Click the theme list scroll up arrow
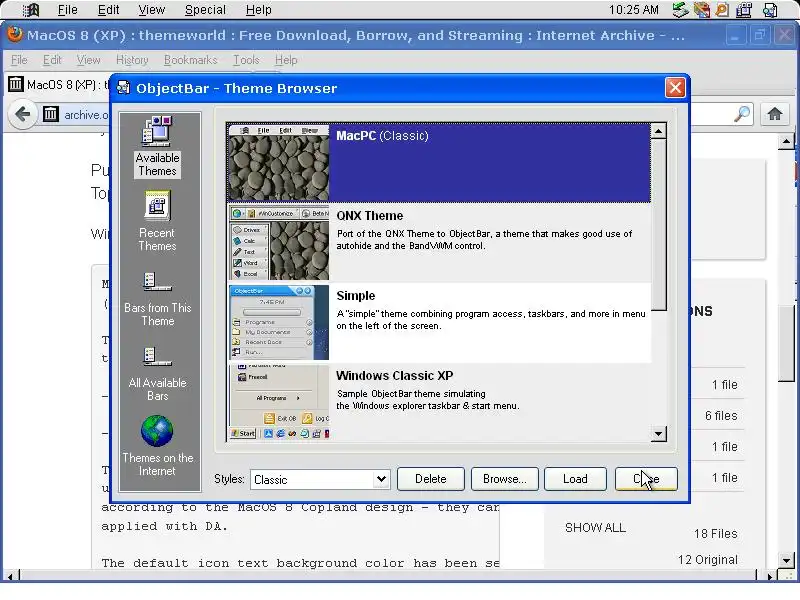Screen dimensions: 800x600 [x=658, y=131]
